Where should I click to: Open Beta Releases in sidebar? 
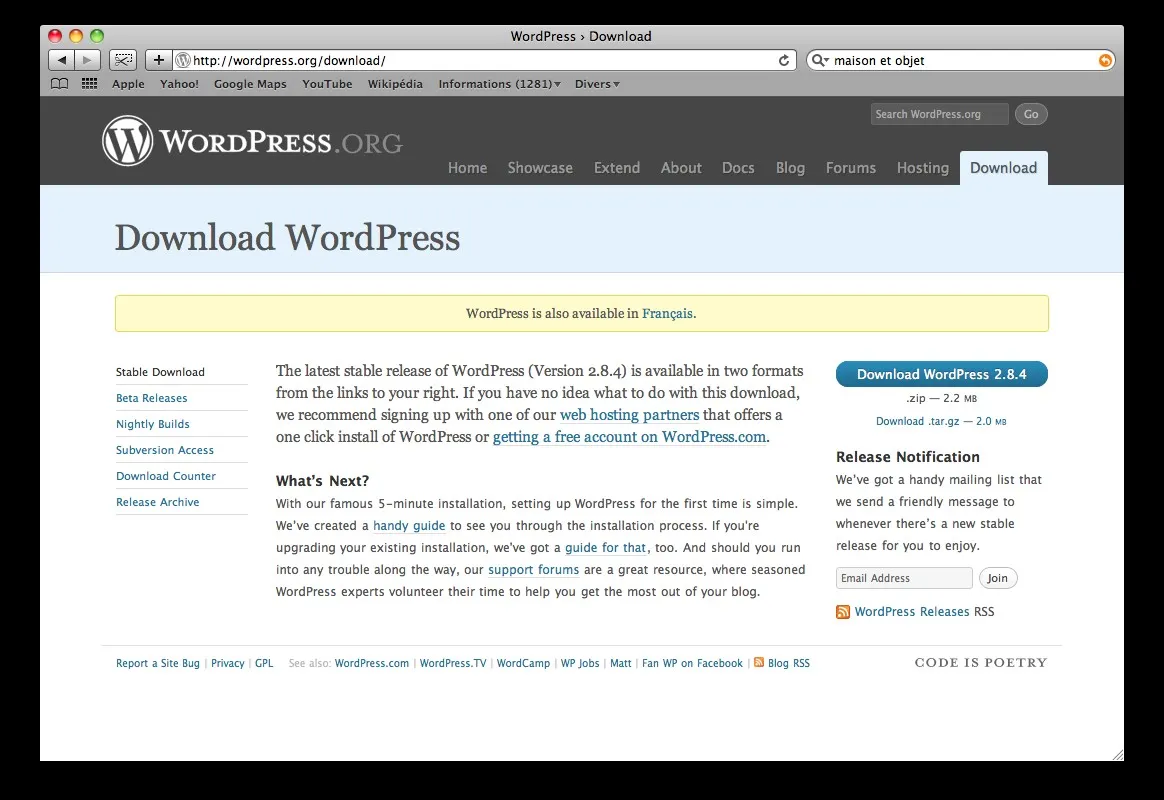pos(151,398)
